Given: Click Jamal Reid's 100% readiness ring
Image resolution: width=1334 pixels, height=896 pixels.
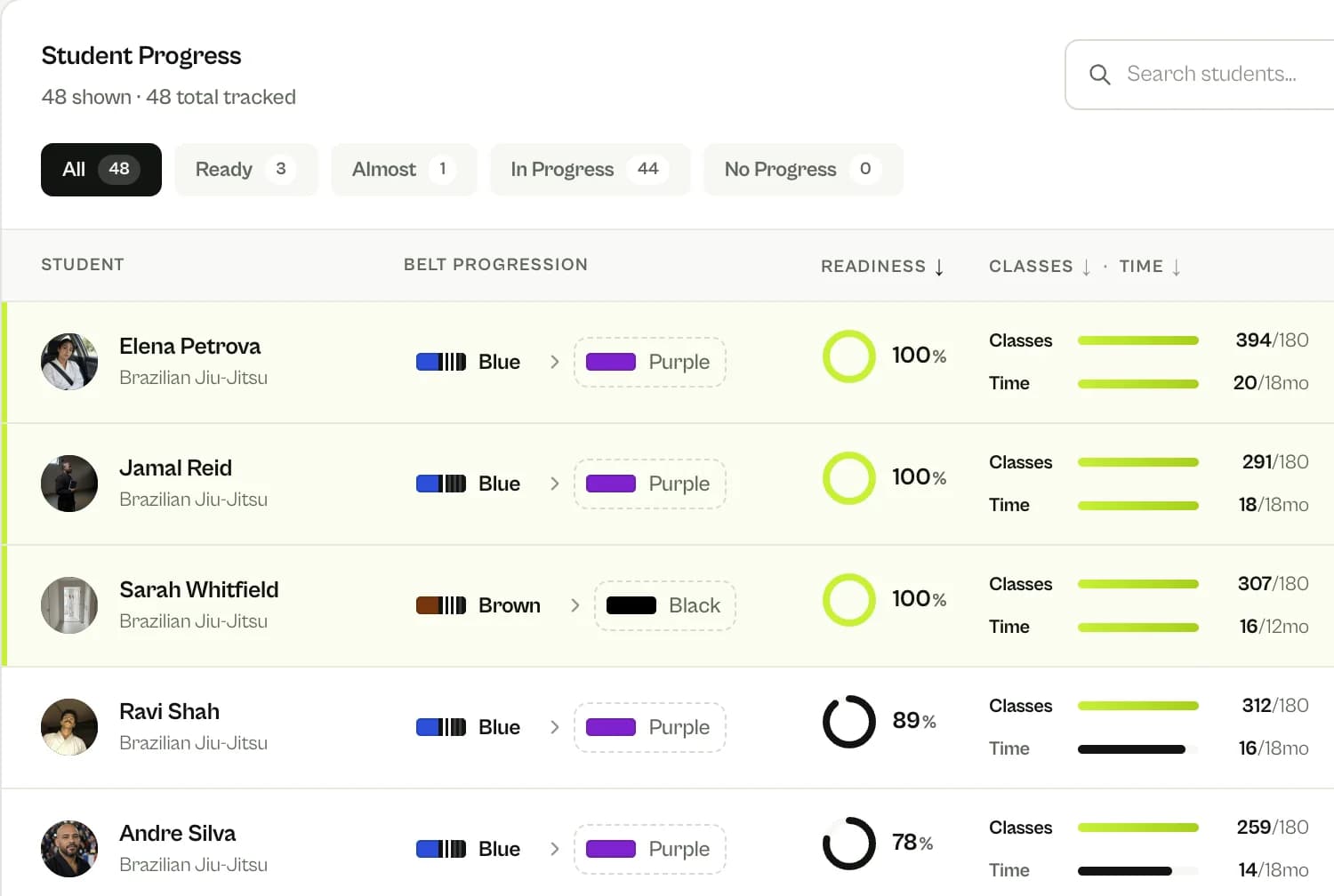Looking at the screenshot, I should tap(849, 478).
